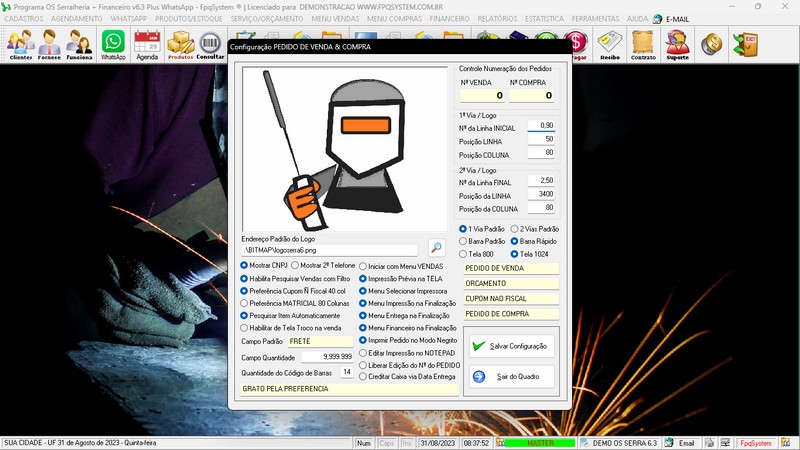
Task: Click the Suporte icon
Action: coord(677,45)
